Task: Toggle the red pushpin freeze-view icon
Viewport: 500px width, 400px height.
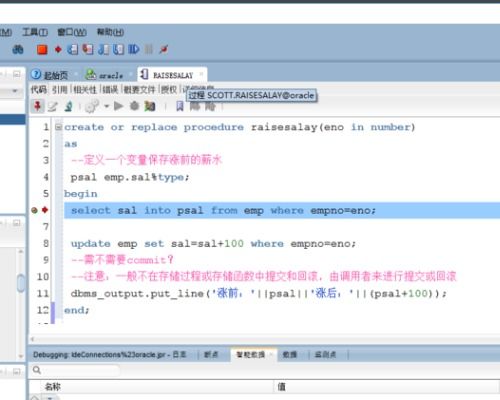Action: pos(37,106)
